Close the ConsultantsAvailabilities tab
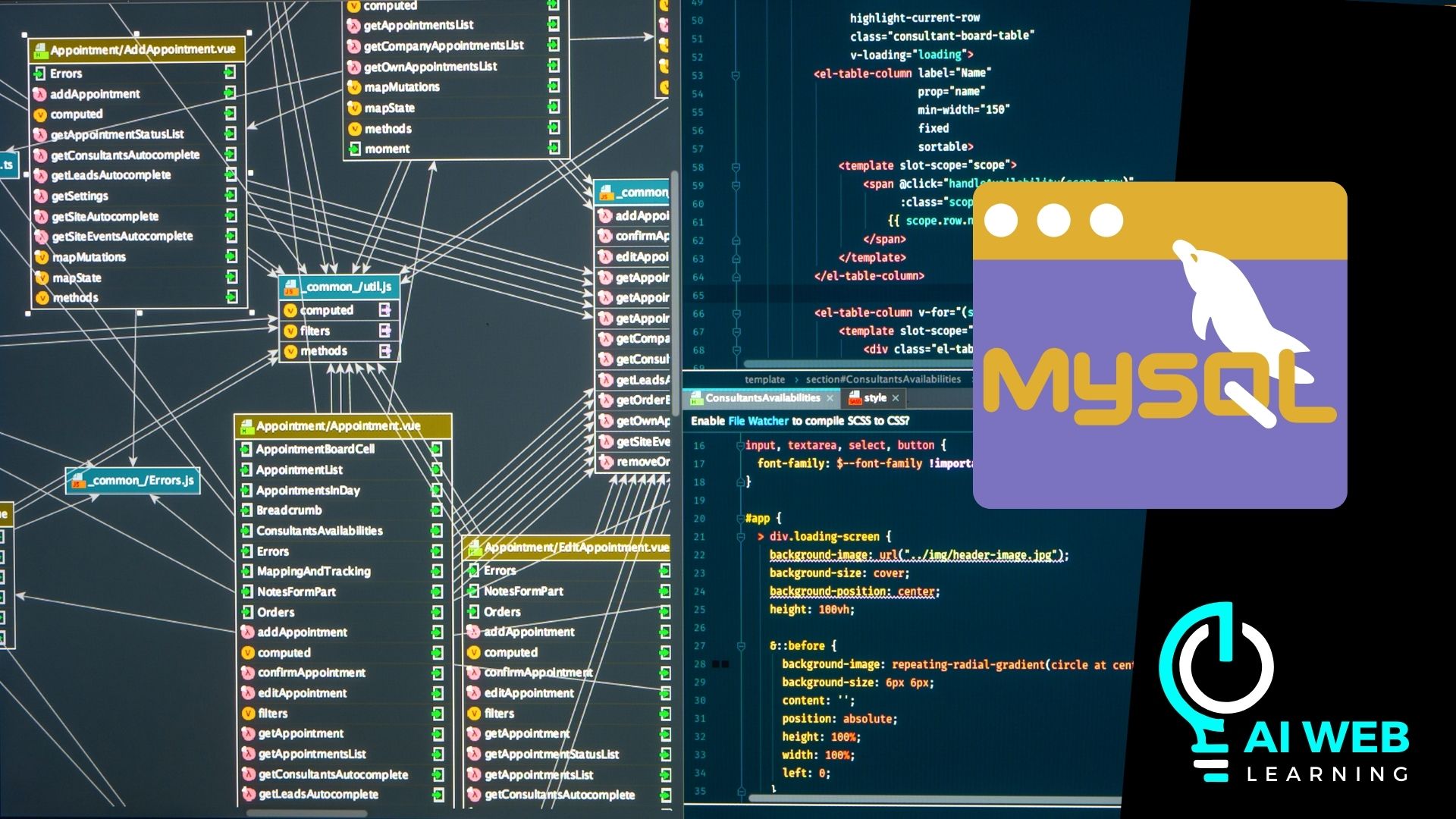The image size is (1456, 819). (x=830, y=398)
